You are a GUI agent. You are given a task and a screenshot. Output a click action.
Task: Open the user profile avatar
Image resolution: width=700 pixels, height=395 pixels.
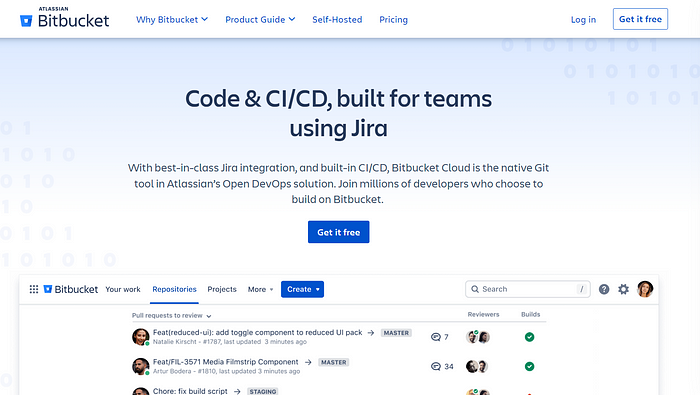(645, 289)
